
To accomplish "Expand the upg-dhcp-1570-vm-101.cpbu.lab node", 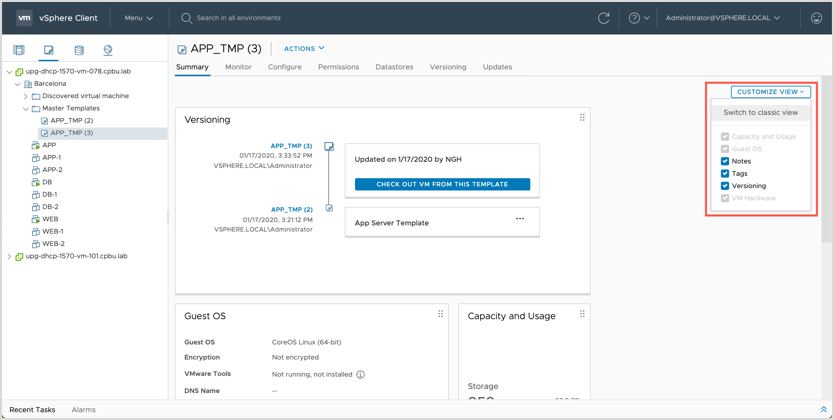I will click(9, 256).
